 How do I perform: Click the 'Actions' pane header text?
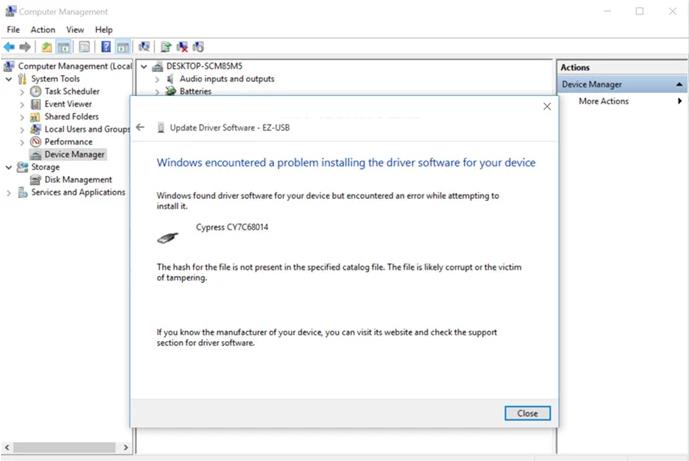tap(575, 67)
